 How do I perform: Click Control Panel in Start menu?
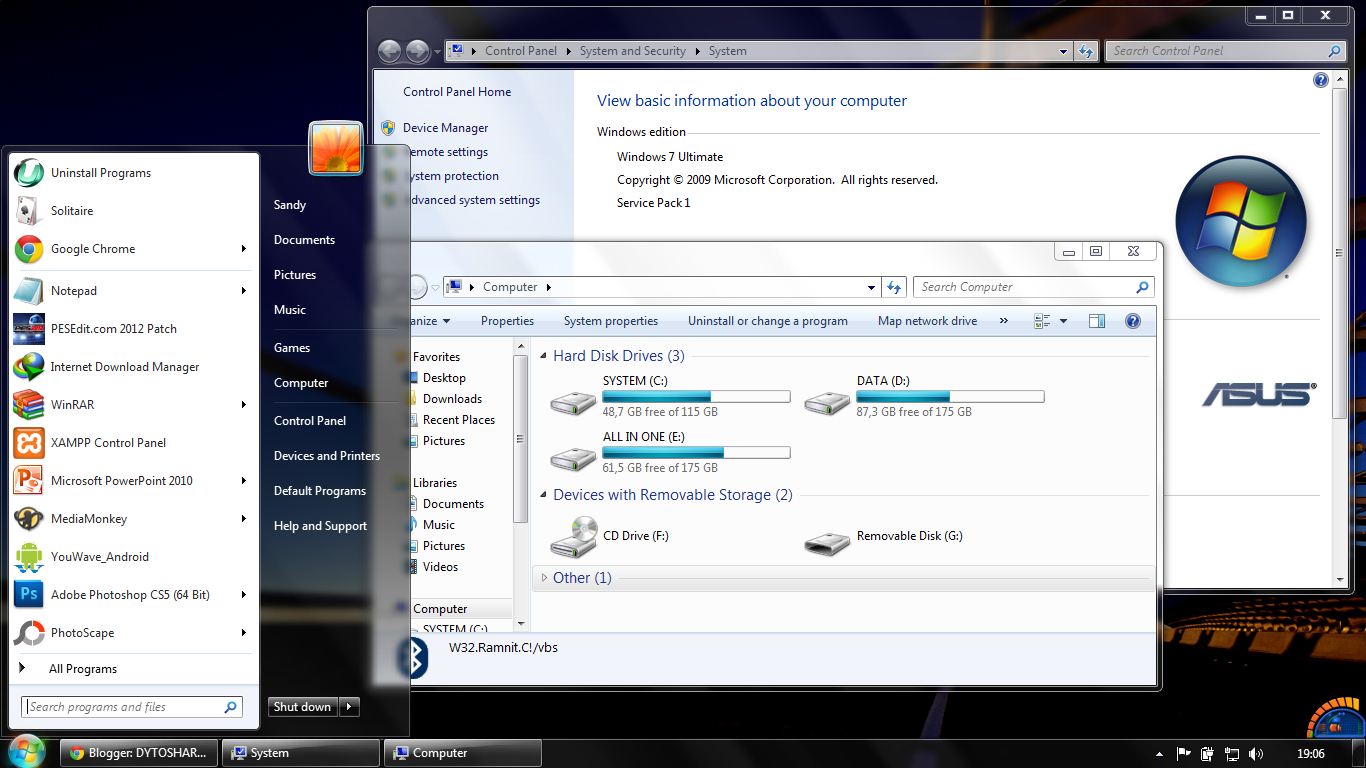tap(310, 421)
